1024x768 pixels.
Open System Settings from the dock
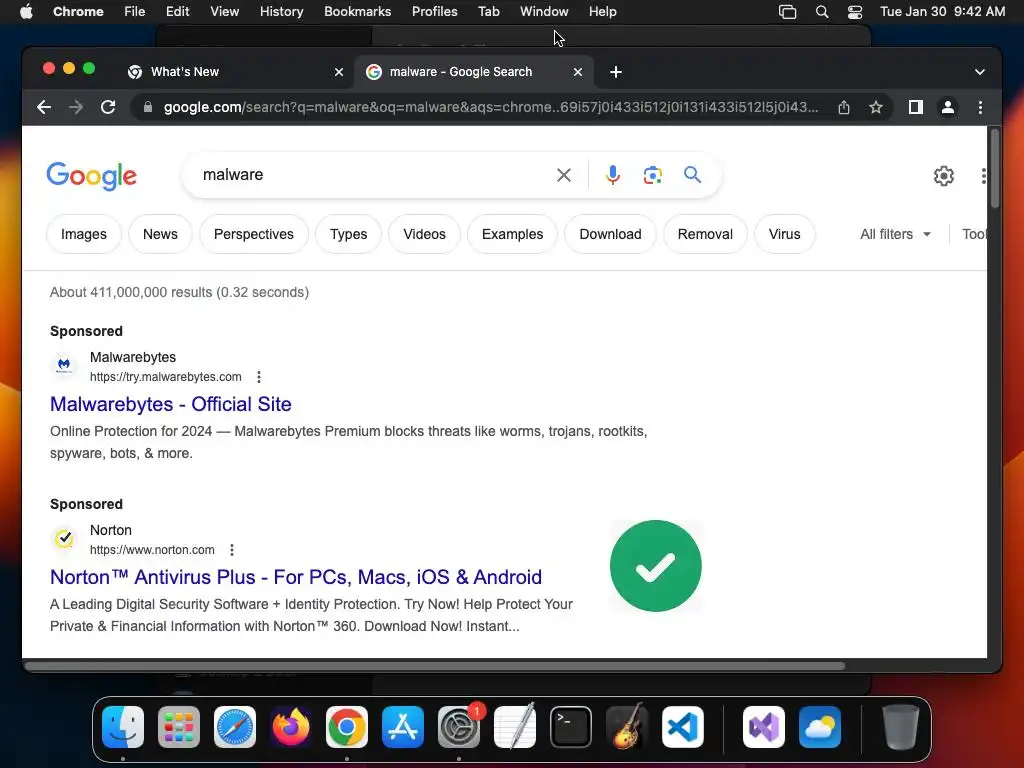point(459,727)
